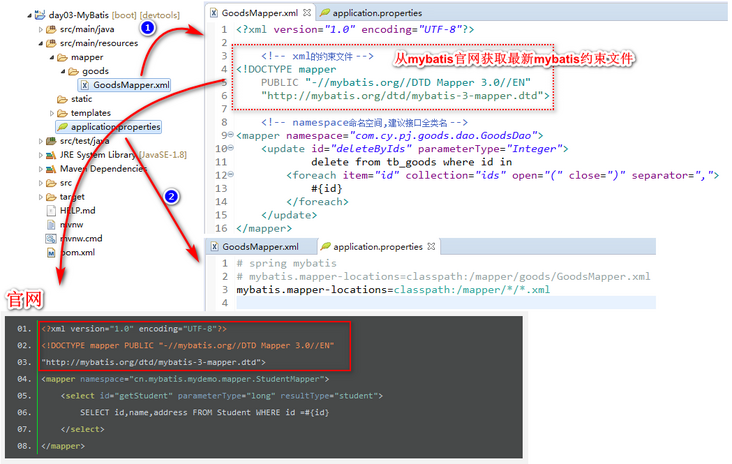Viewport: 732px width, 464px height.
Task: Select the static folder in tree
Action: click(81, 99)
